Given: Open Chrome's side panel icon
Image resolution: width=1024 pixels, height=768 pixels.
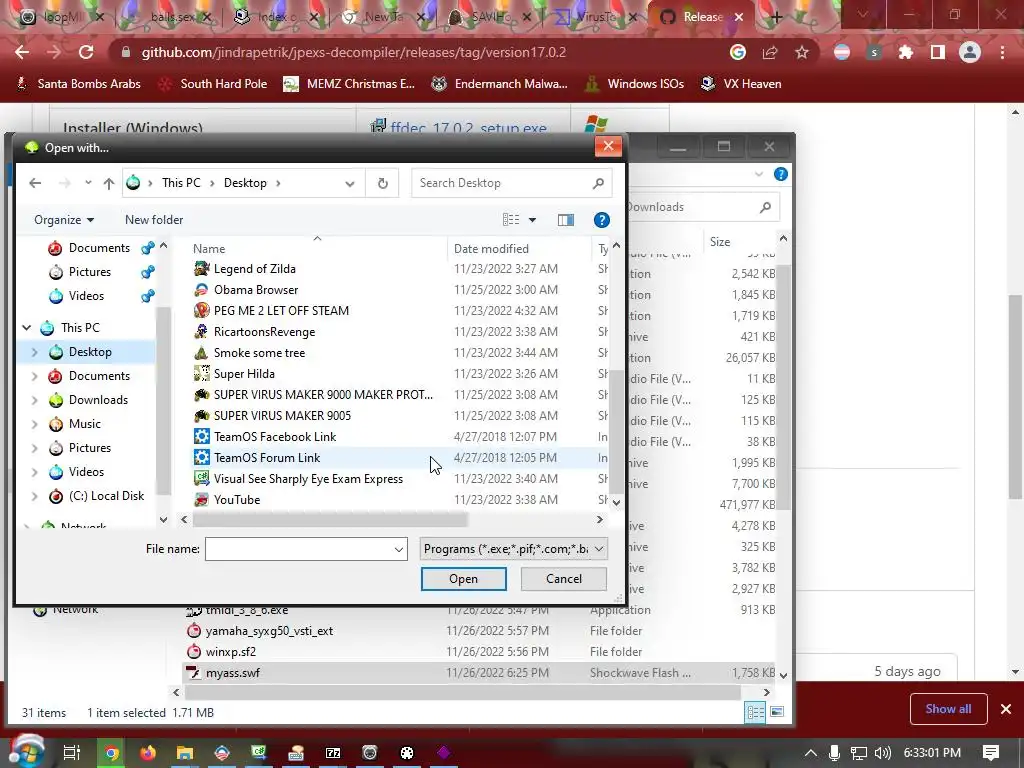Looking at the screenshot, I should pos(938,52).
